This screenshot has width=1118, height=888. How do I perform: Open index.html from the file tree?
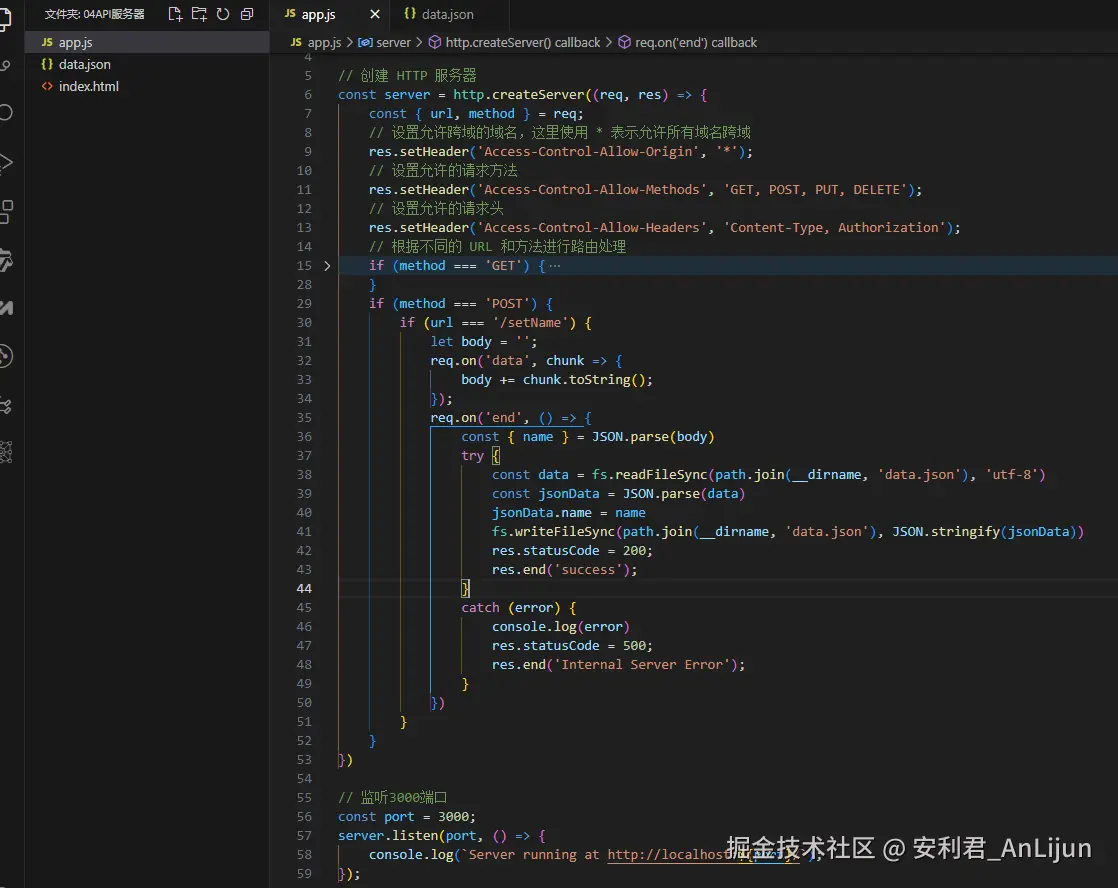(88, 87)
